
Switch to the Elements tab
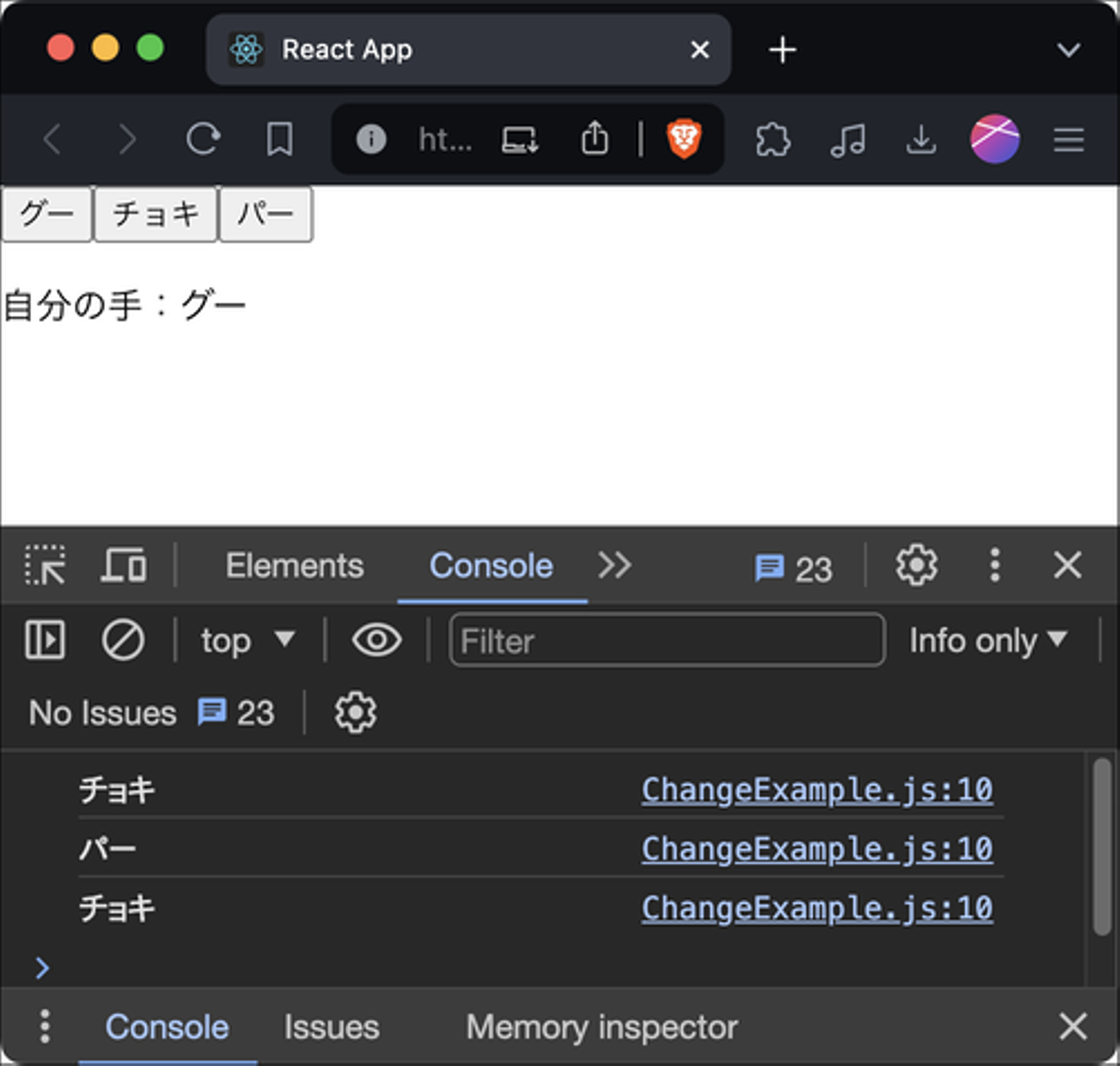[294, 566]
